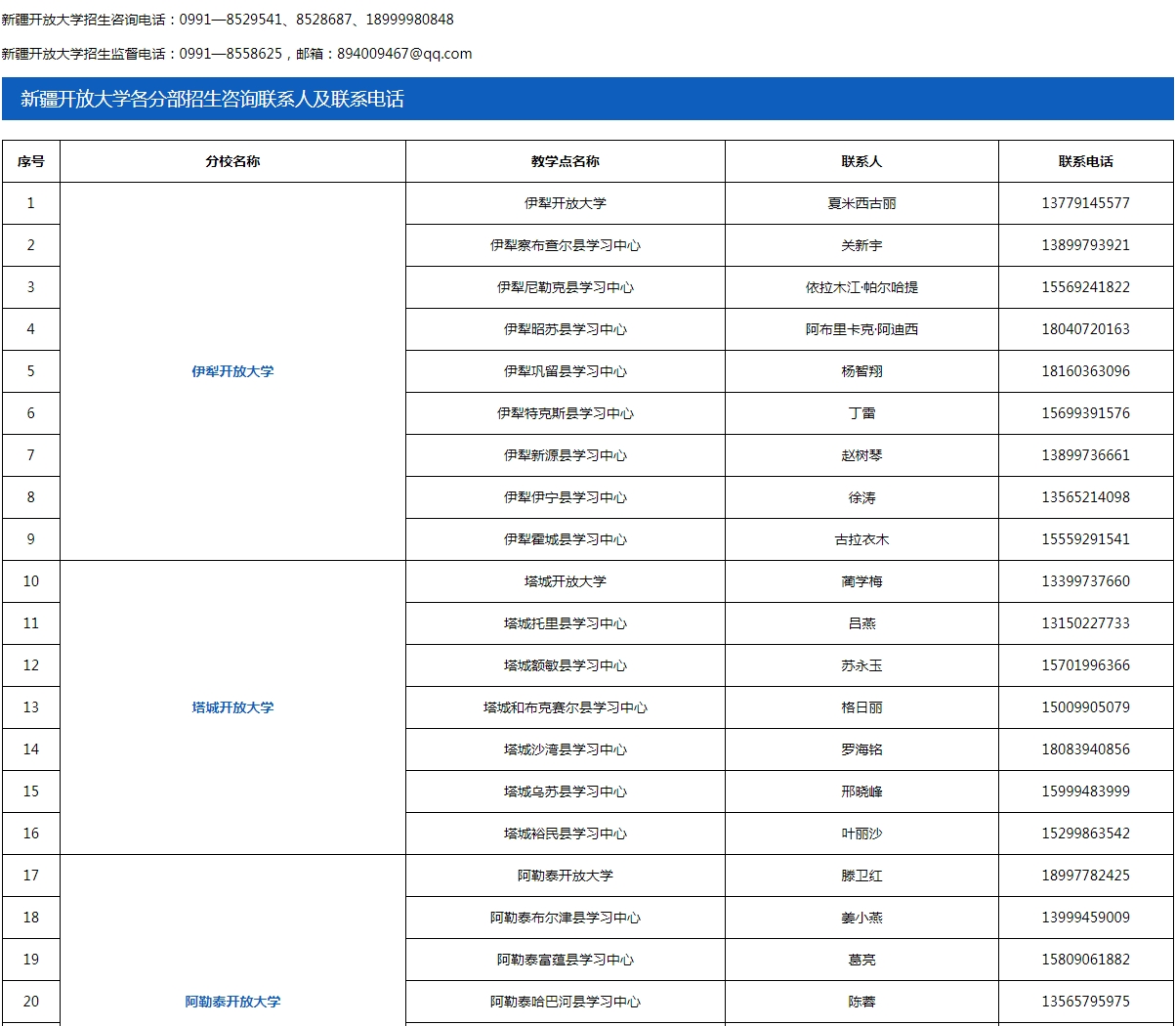Select the 阿勒泰富蕴县学习中心 cell
This screenshot has width=1176, height=1026.
pyautogui.click(x=565, y=960)
